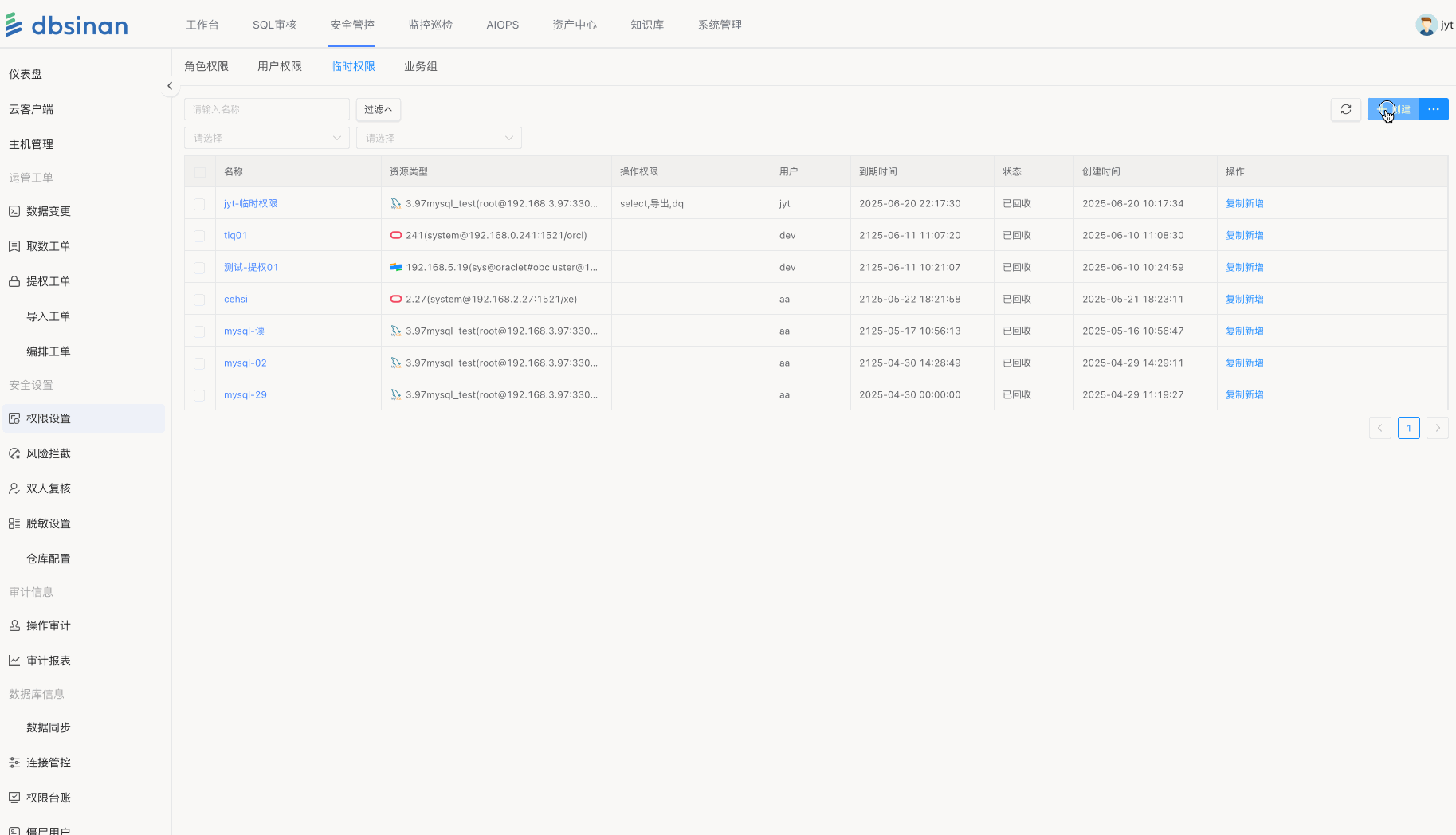
Task: Open the second 请选择 dropdown
Action: tap(438, 138)
